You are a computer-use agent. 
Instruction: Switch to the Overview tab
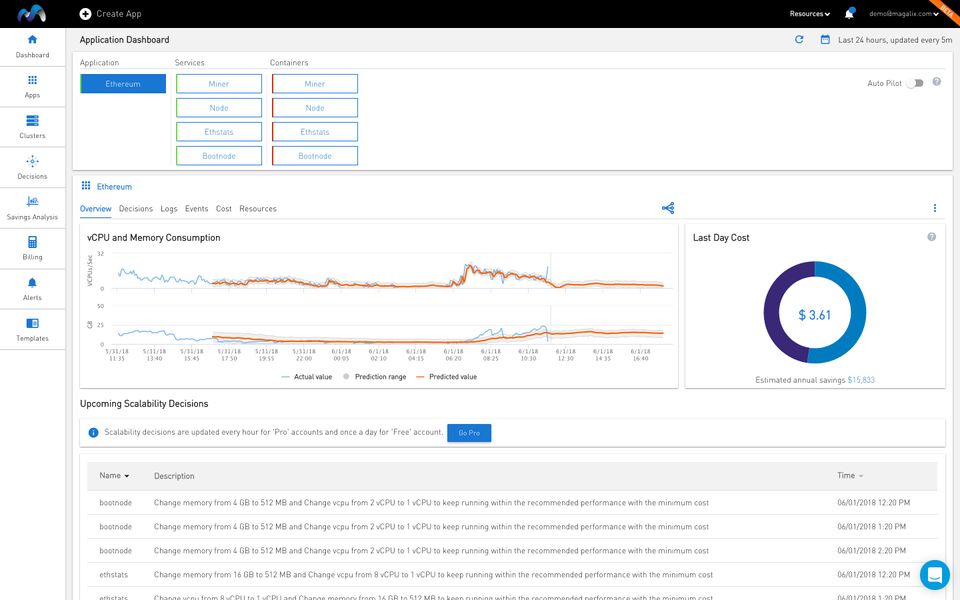point(96,209)
